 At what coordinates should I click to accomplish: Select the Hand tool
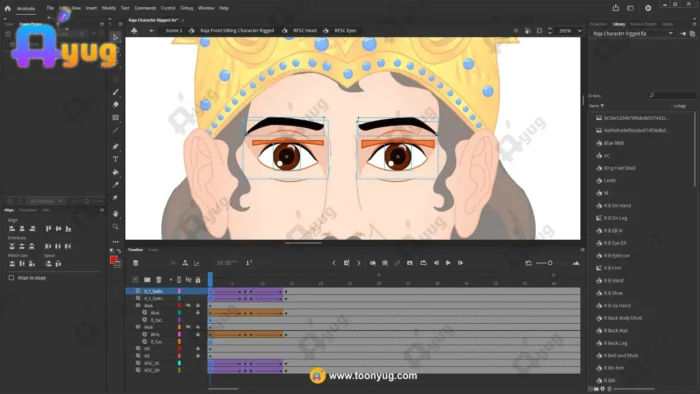(116, 214)
